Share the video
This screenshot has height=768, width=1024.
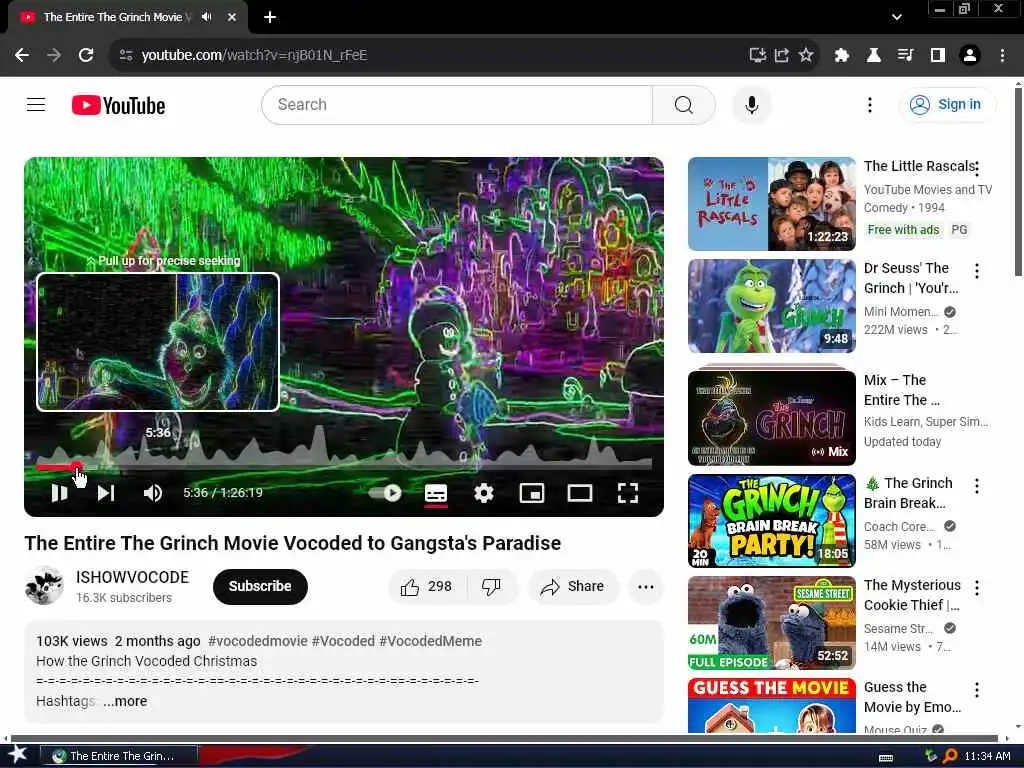pyautogui.click(x=572, y=586)
